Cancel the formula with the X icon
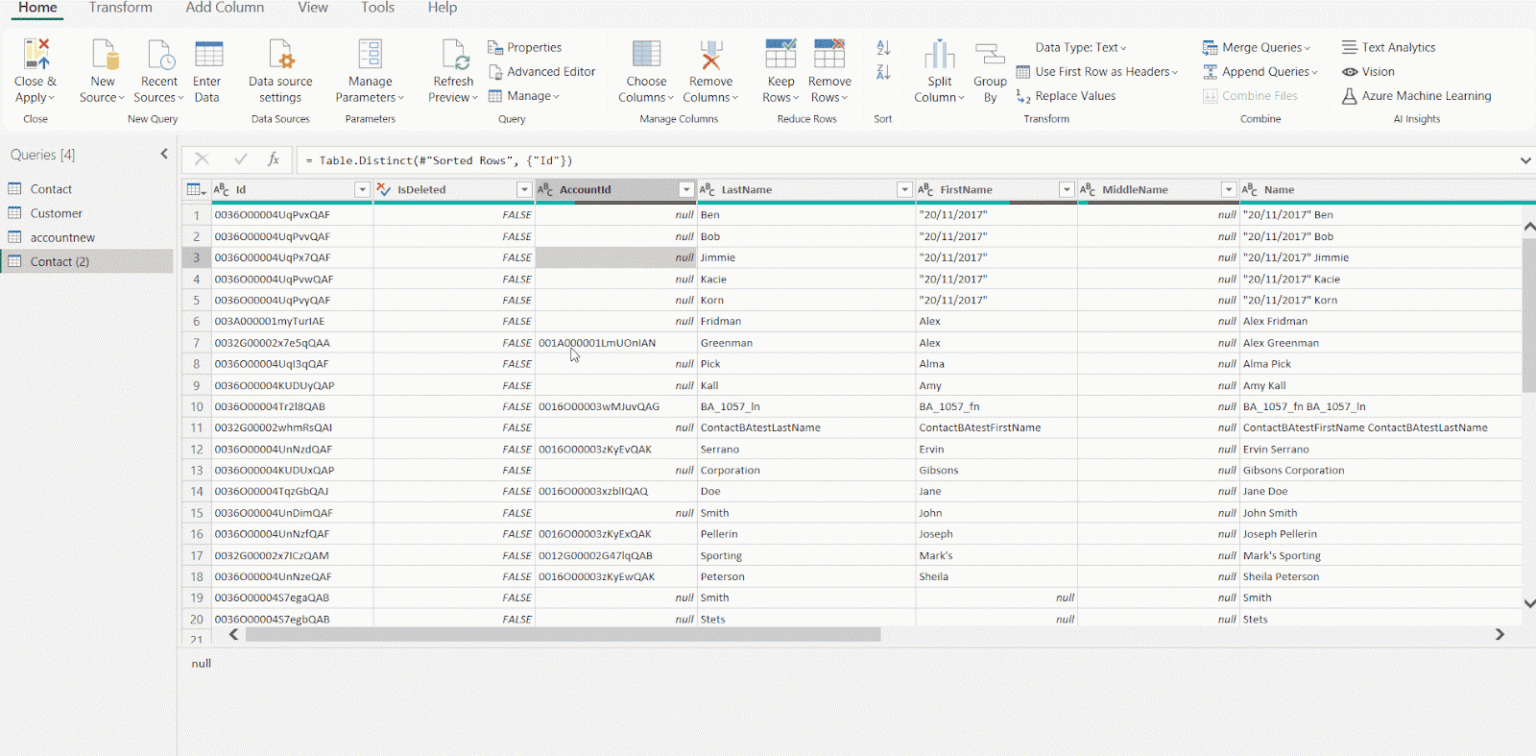Viewport: 1536px width, 756px height. pyautogui.click(x=201, y=159)
